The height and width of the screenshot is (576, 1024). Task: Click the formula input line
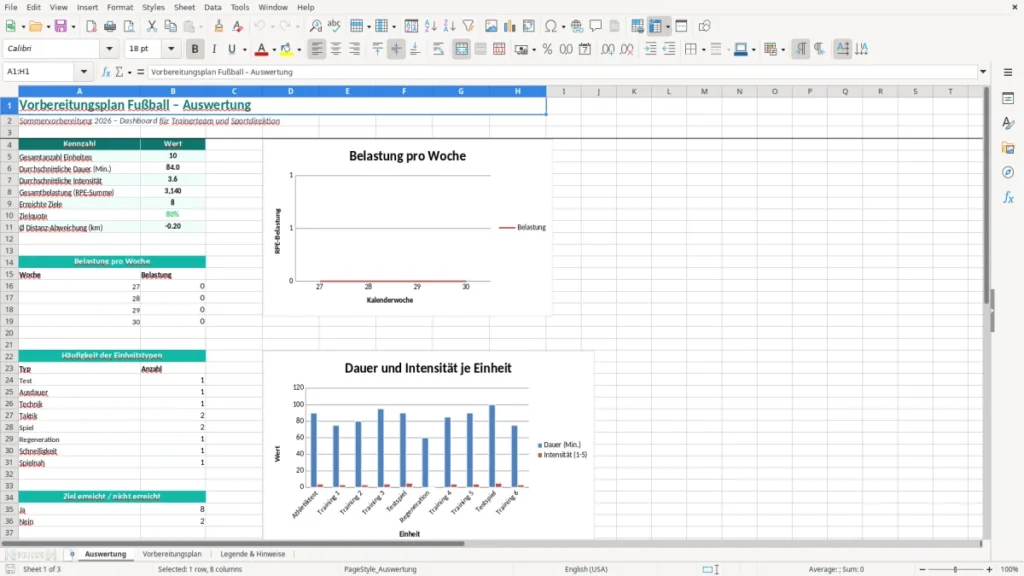[562, 72]
